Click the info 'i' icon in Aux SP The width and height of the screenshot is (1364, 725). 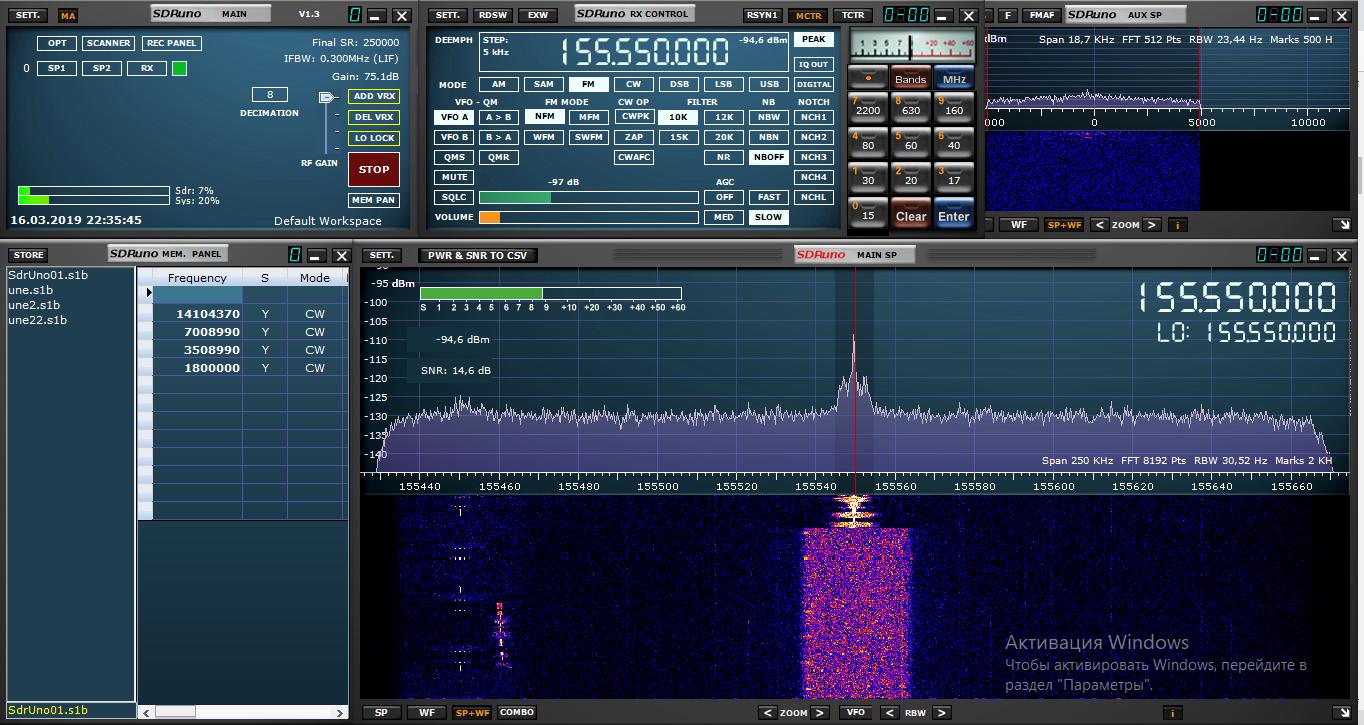pos(1177,225)
